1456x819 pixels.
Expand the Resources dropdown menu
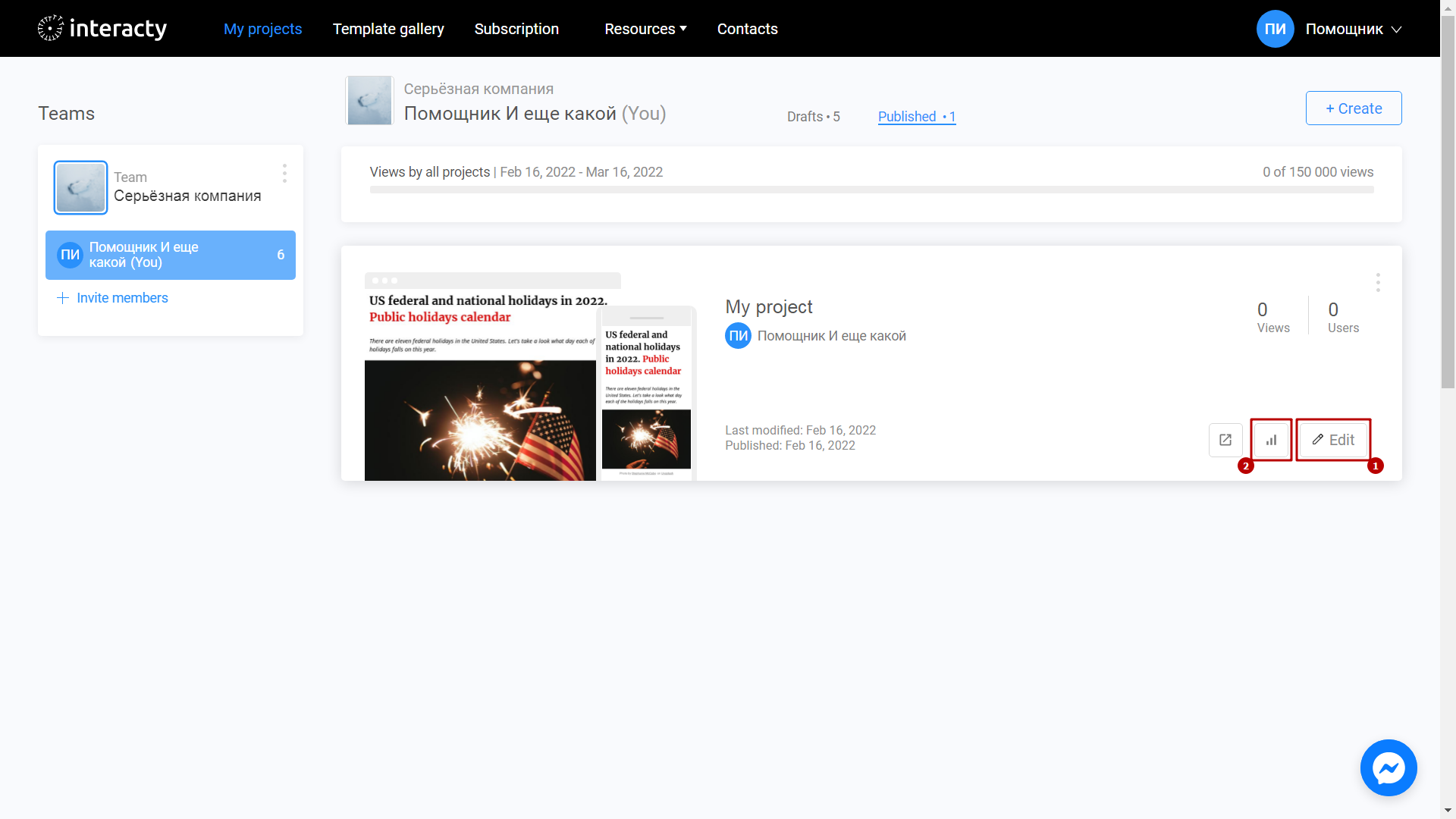[645, 28]
